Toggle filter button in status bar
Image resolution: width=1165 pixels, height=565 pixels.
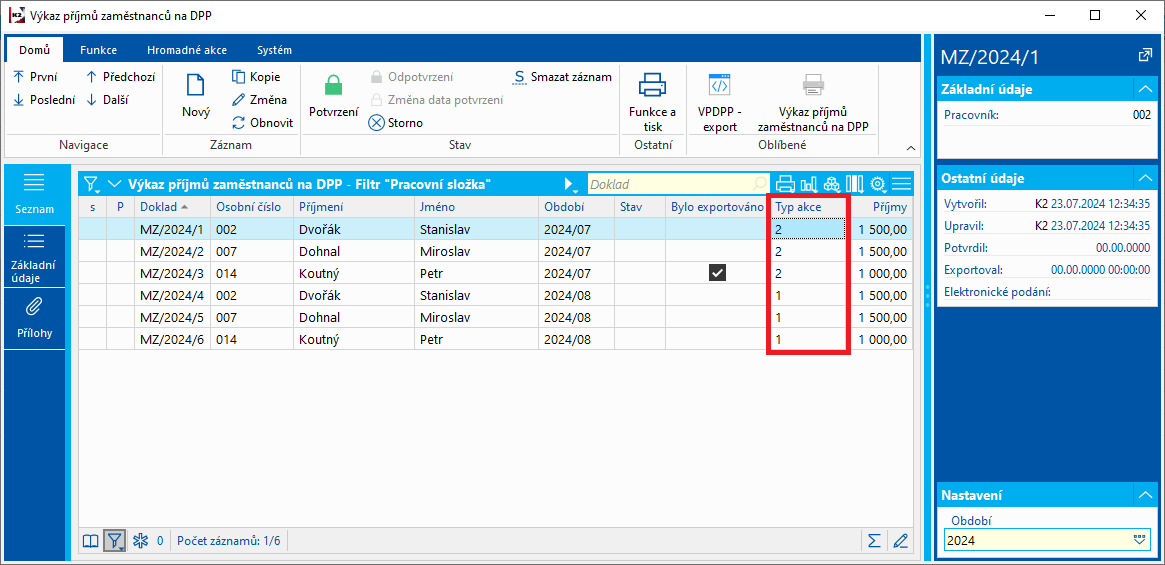[114, 541]
